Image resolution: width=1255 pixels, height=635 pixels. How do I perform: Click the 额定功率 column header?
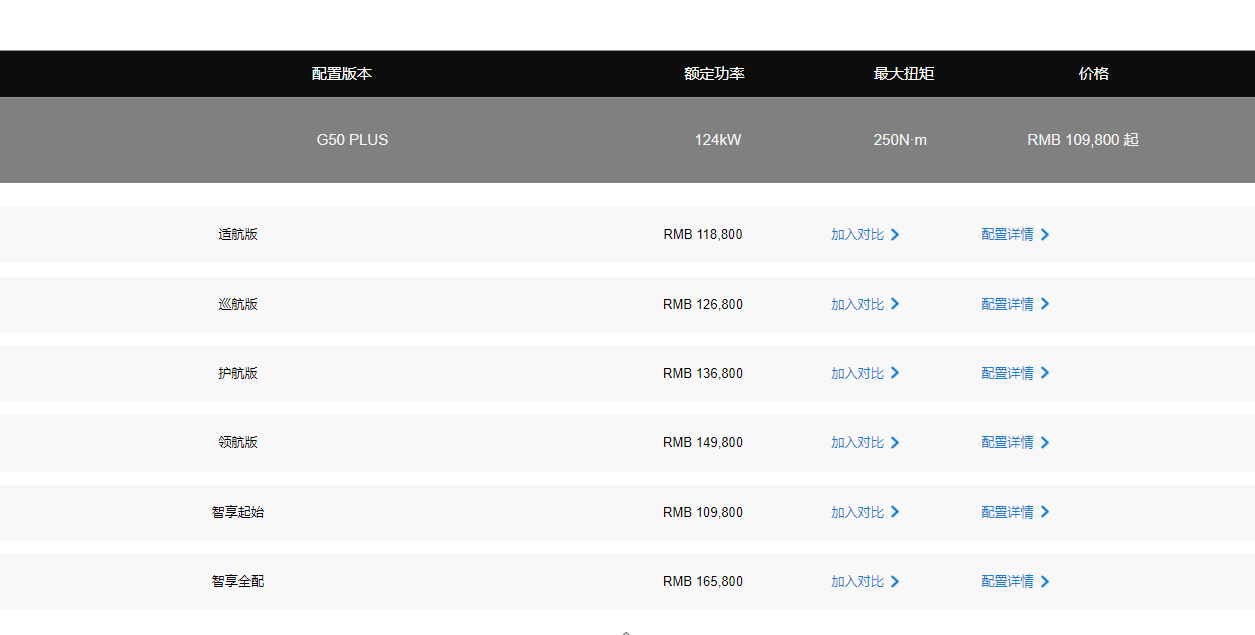[714, 74]
